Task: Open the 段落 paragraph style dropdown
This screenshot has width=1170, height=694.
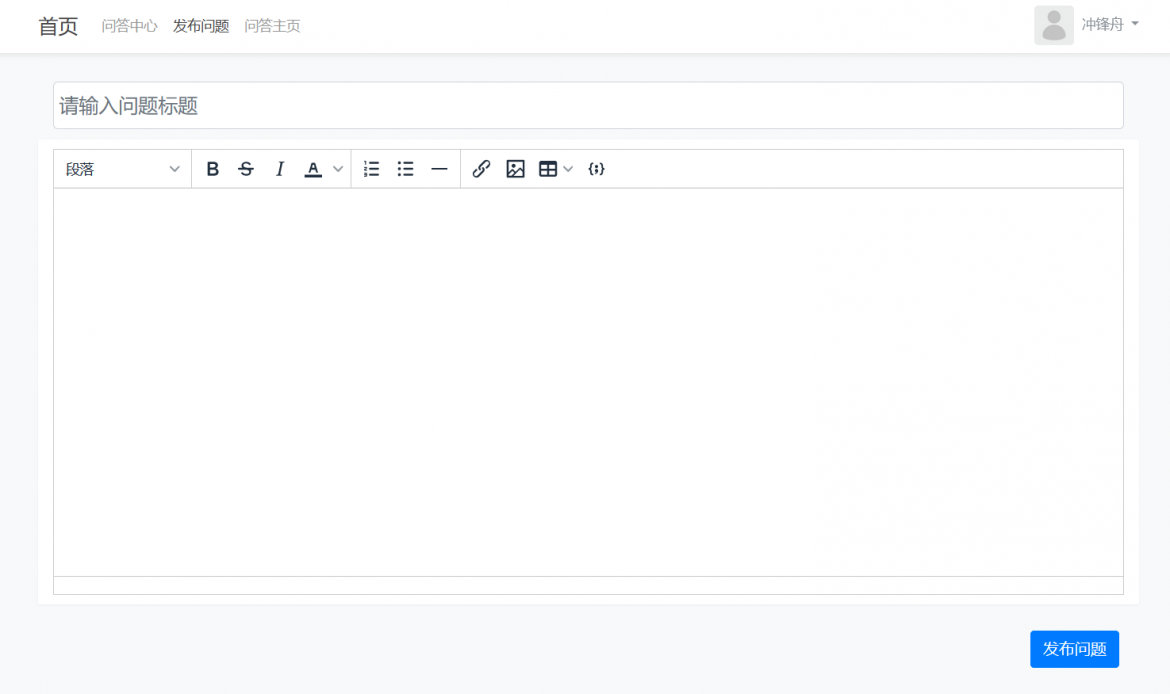Action: pos(122,169)
